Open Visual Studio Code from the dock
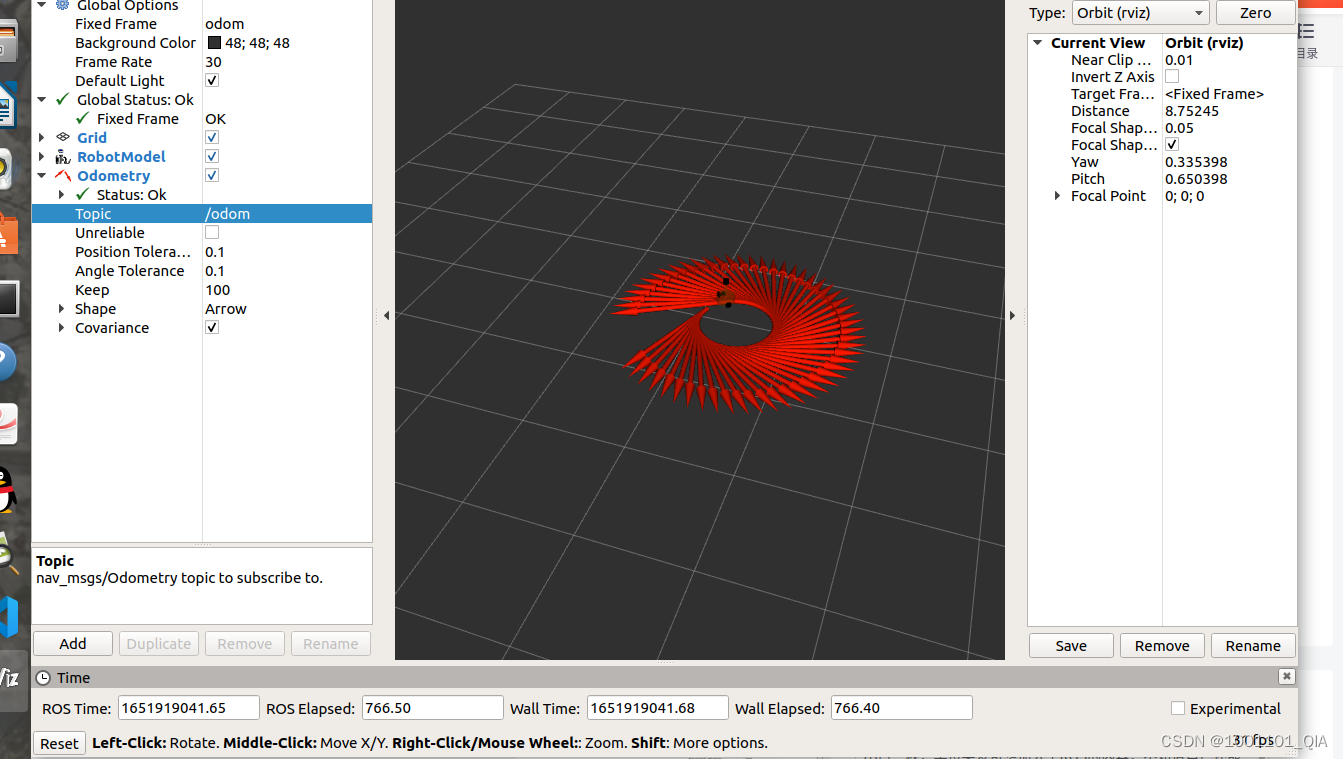Viewport: 1343px width, 759px height. [8, 617]
